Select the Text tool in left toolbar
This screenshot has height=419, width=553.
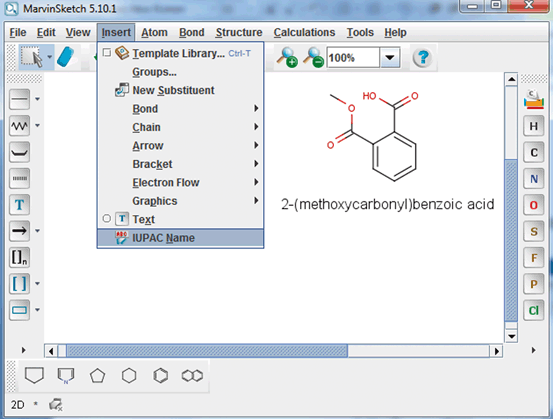(x=19, y=205)
